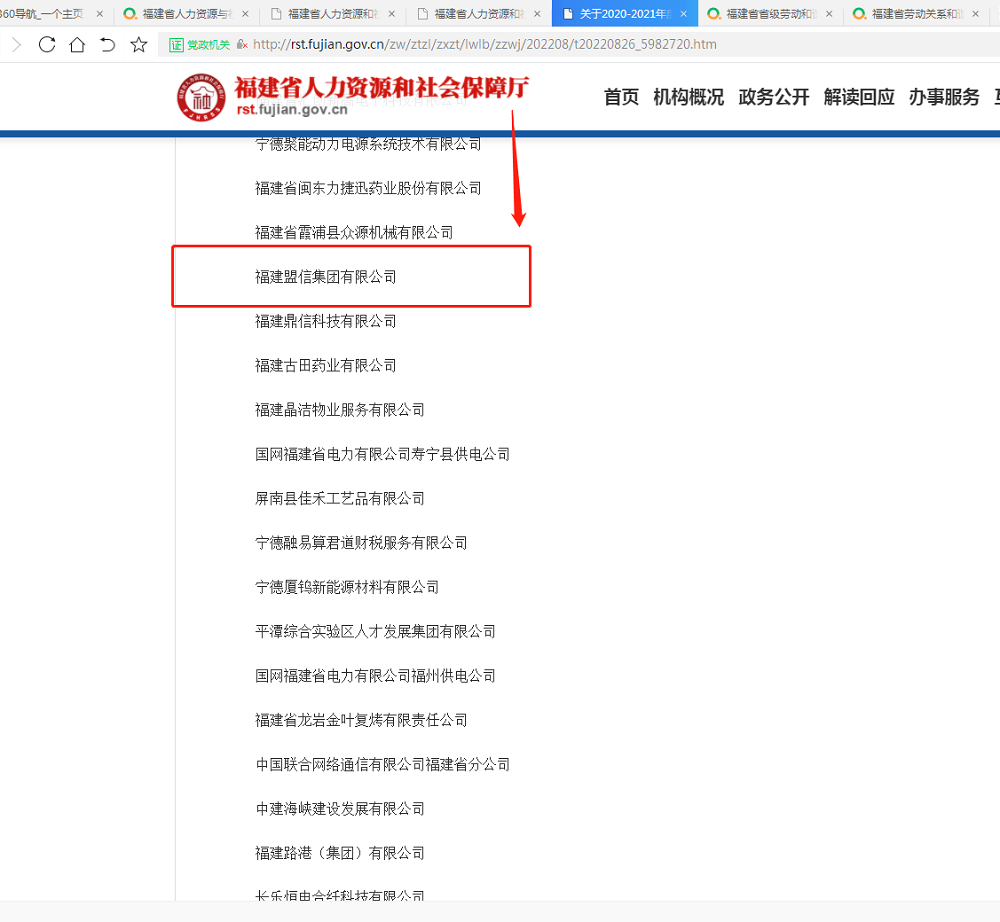The height and width of the screenshot is (922, 1000).
Task: Open the 政务公开 navigation menu item
Action: pyautogui.click(x=773, y=97)
